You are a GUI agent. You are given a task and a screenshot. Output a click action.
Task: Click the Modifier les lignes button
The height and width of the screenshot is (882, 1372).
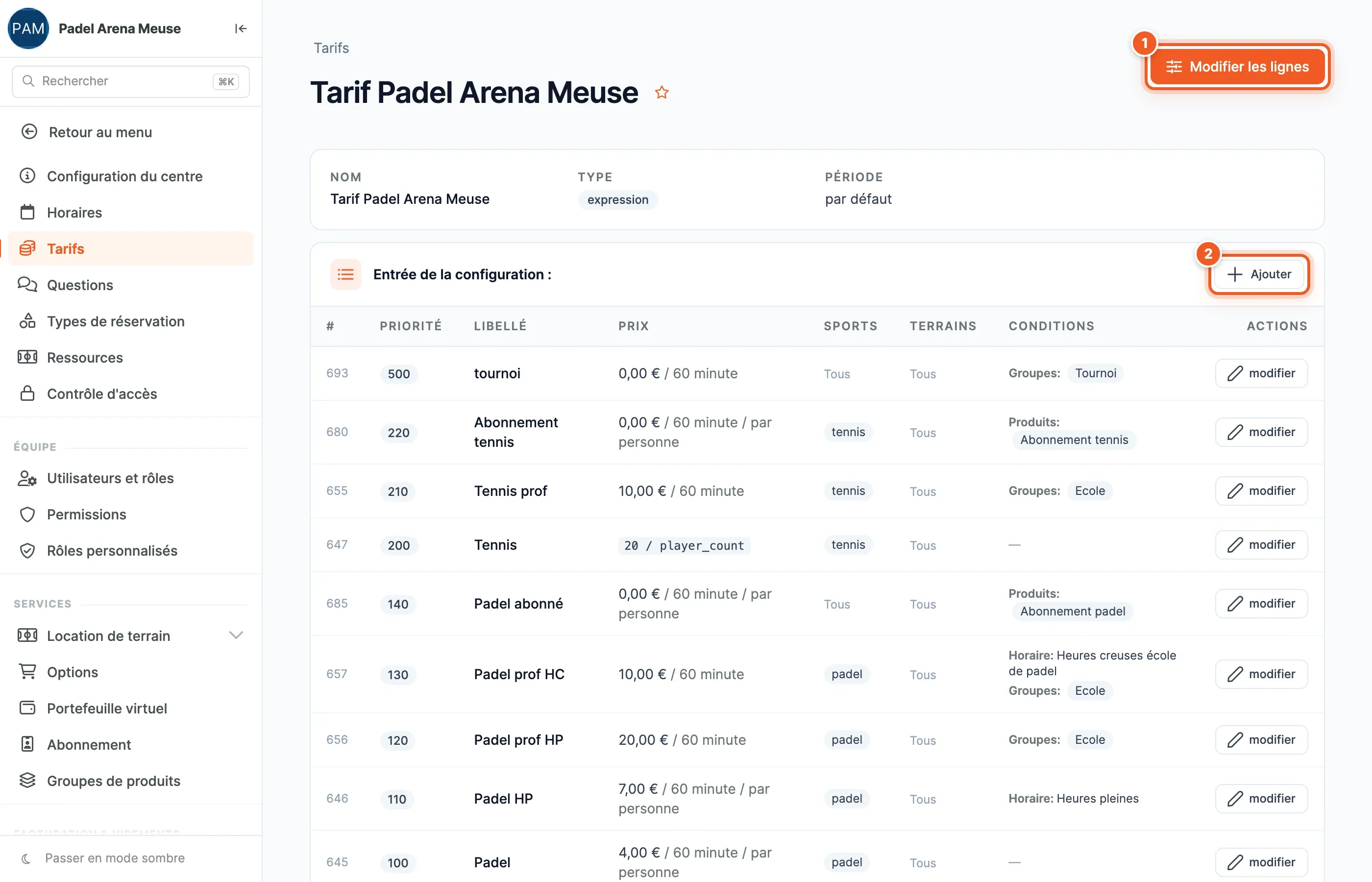tap(1238, 67)
